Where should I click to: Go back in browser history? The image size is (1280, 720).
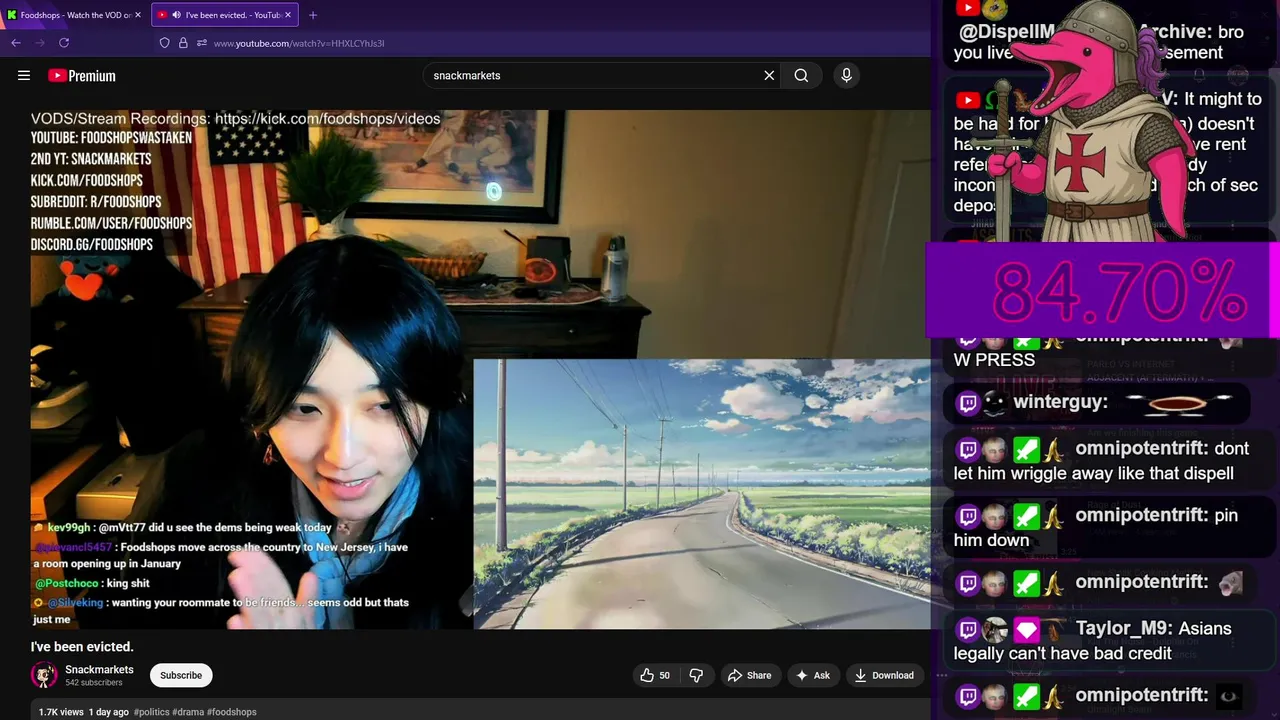click(x=16, y=43)
